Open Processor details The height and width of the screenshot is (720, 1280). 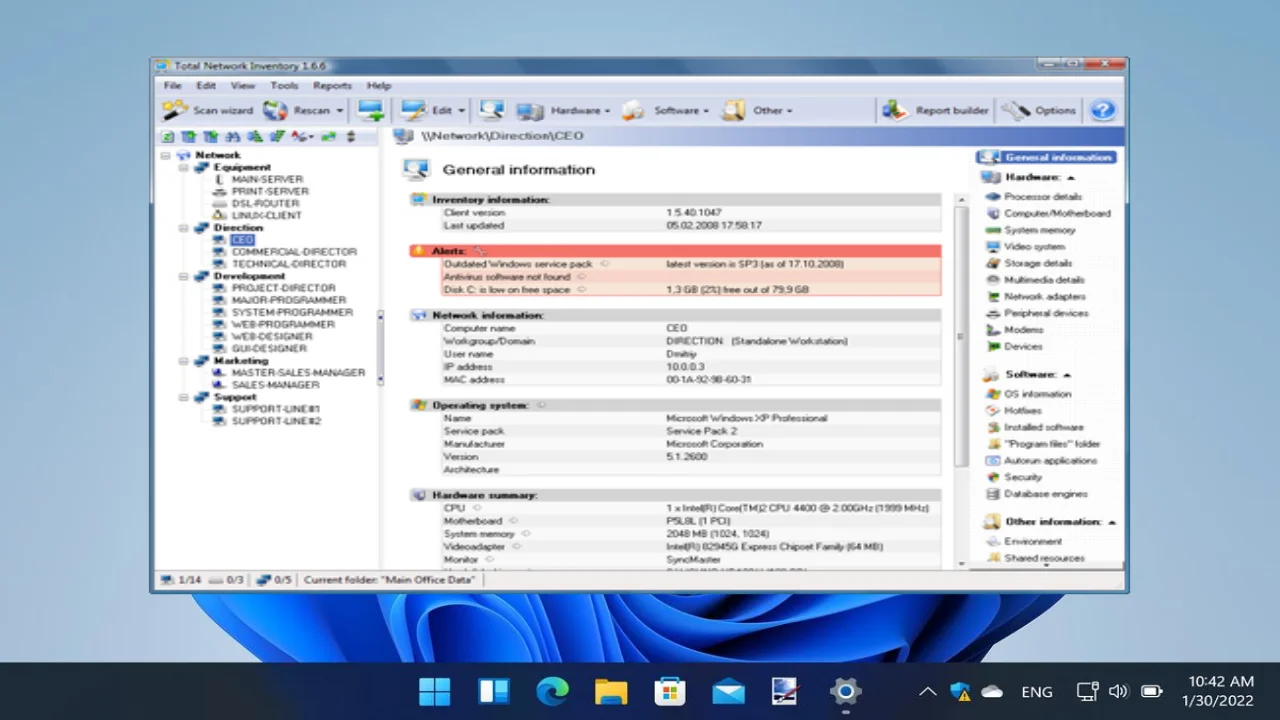point(1043,197)
